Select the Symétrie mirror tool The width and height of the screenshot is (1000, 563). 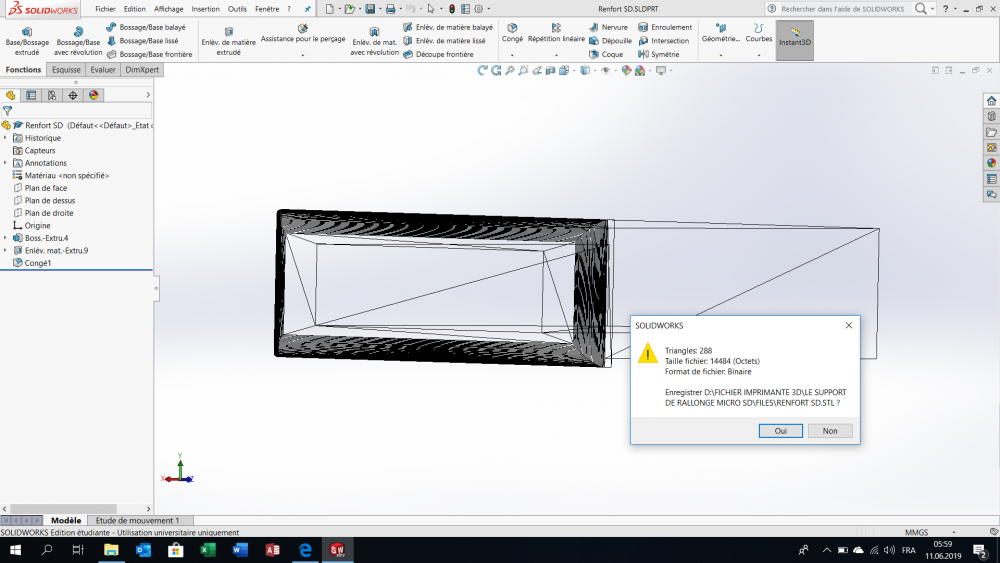tap(659, 54)
